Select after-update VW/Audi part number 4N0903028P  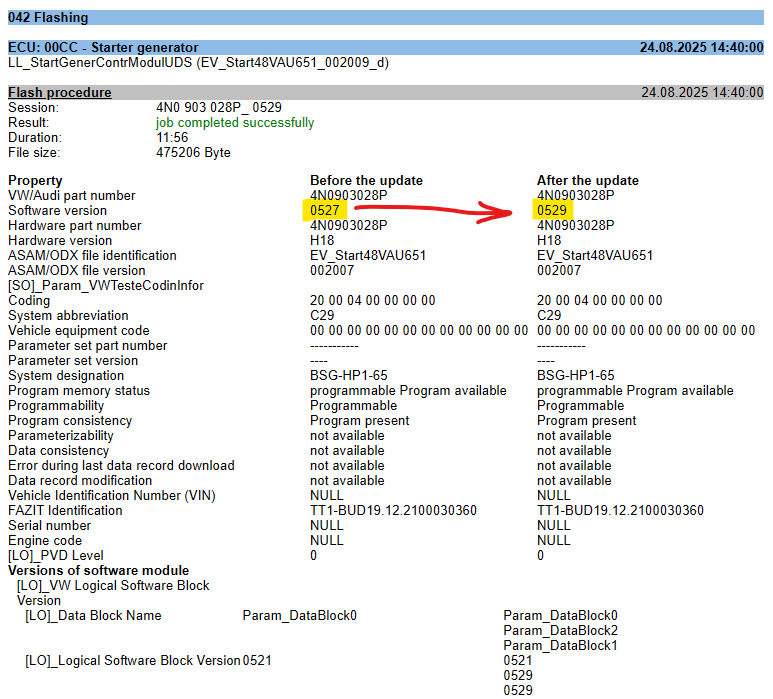coord(575,195)
